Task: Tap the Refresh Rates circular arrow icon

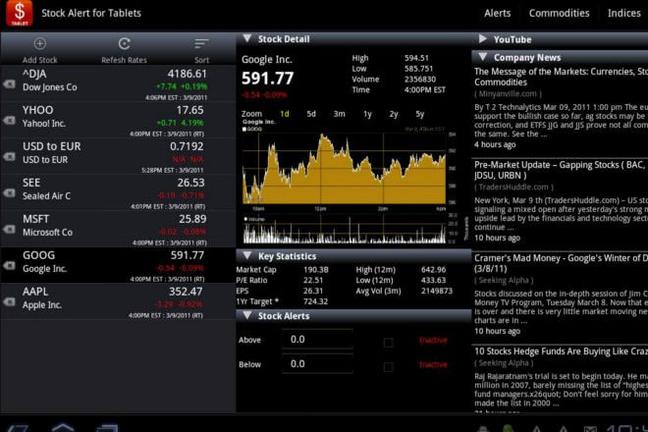Action: pos(124,43)
